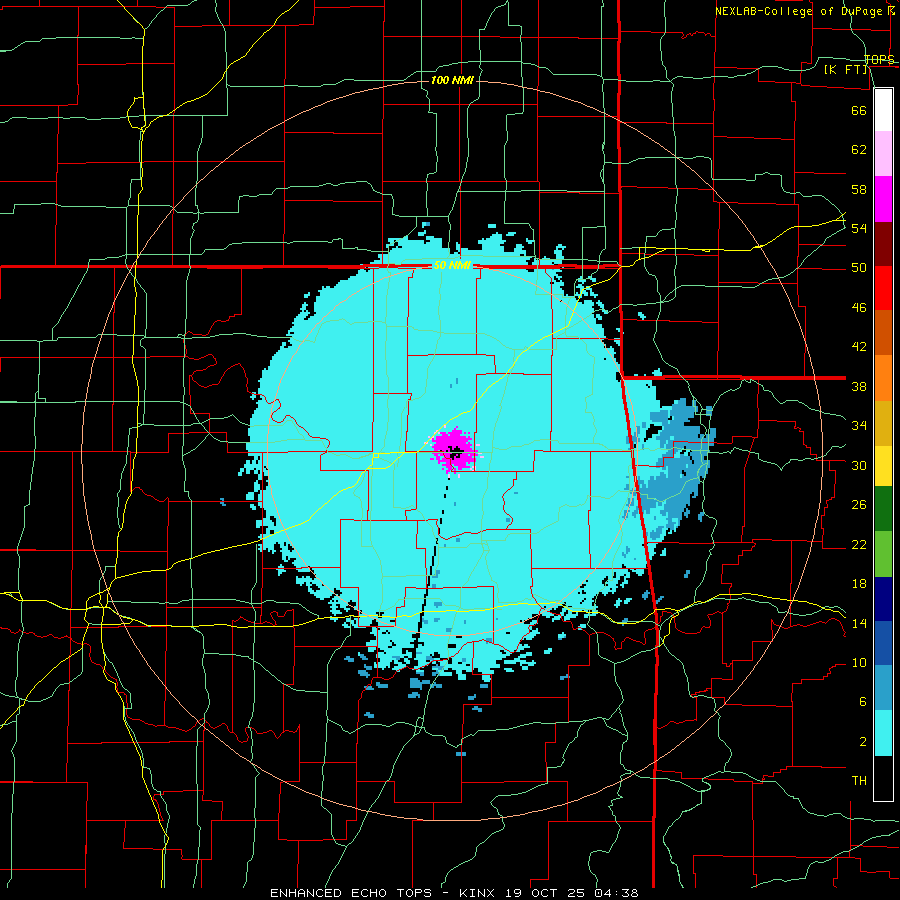Pick the '34' legend value
Viewport: 900px width, 900px height.
(x=859, y=426)
